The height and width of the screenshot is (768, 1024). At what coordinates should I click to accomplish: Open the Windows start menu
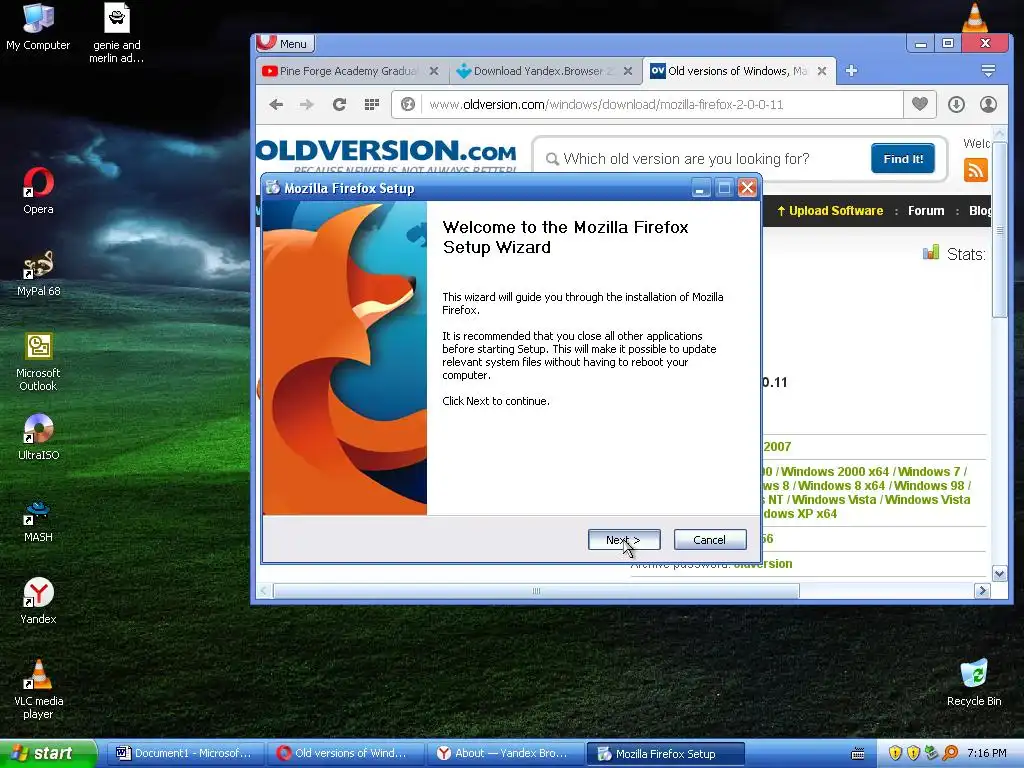click(x=48, y=754)
